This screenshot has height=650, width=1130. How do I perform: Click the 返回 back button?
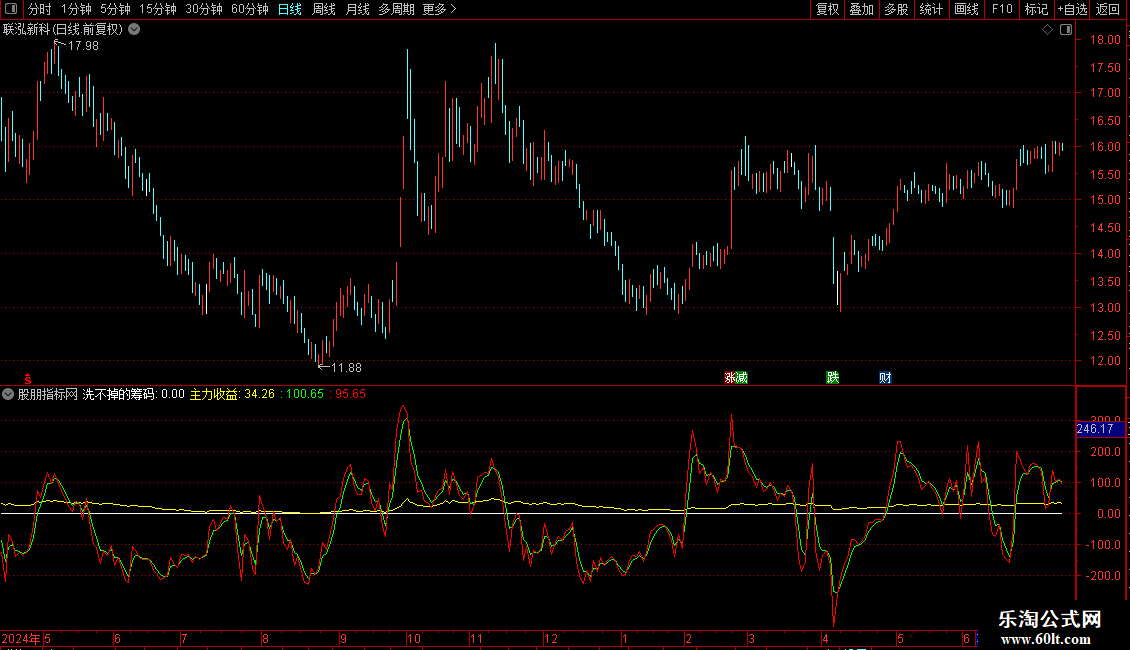click(x=1108, y=9)
